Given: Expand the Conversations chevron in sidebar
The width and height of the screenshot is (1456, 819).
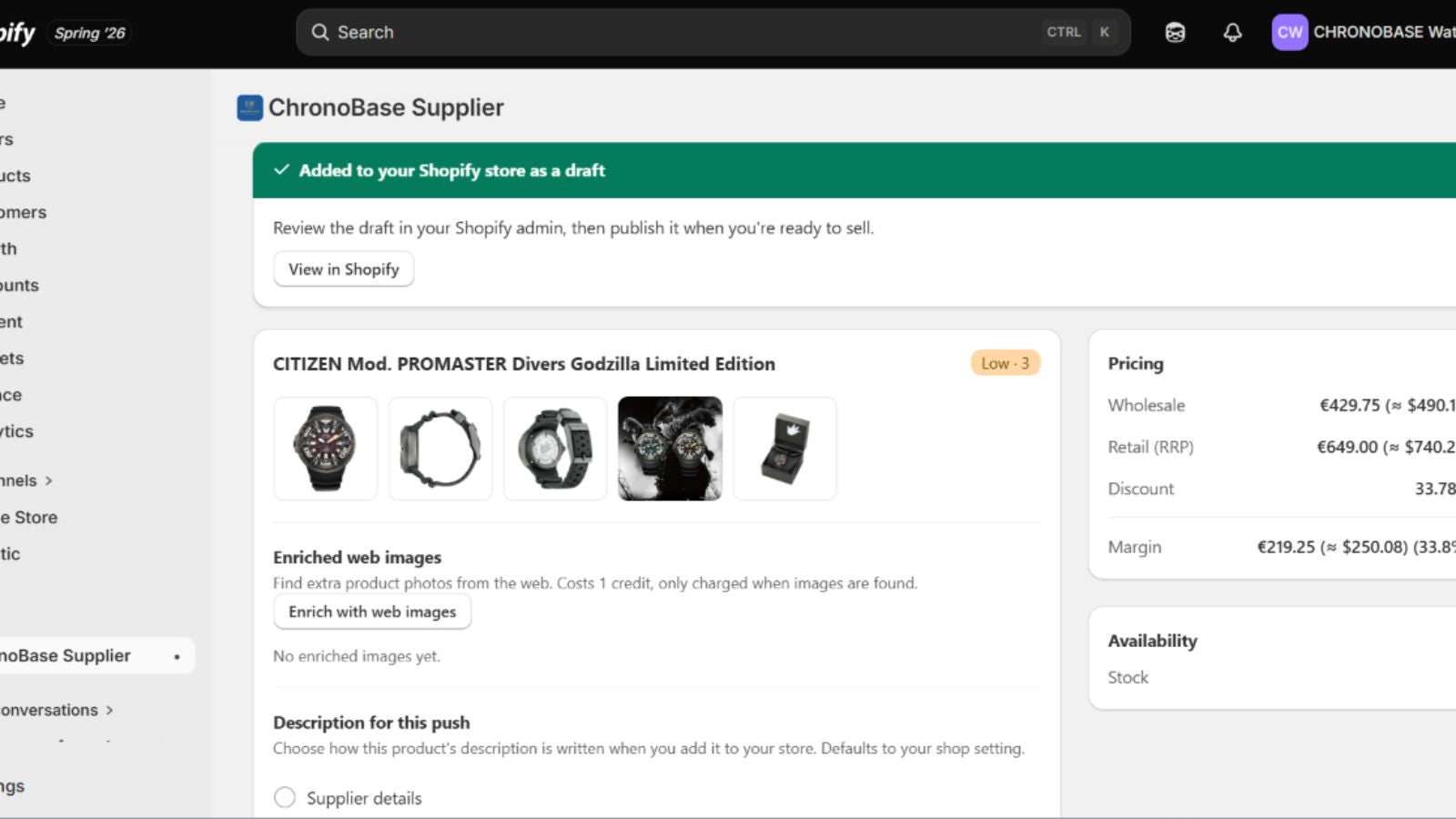Looking at the screenshot, I should click(109, 710).
